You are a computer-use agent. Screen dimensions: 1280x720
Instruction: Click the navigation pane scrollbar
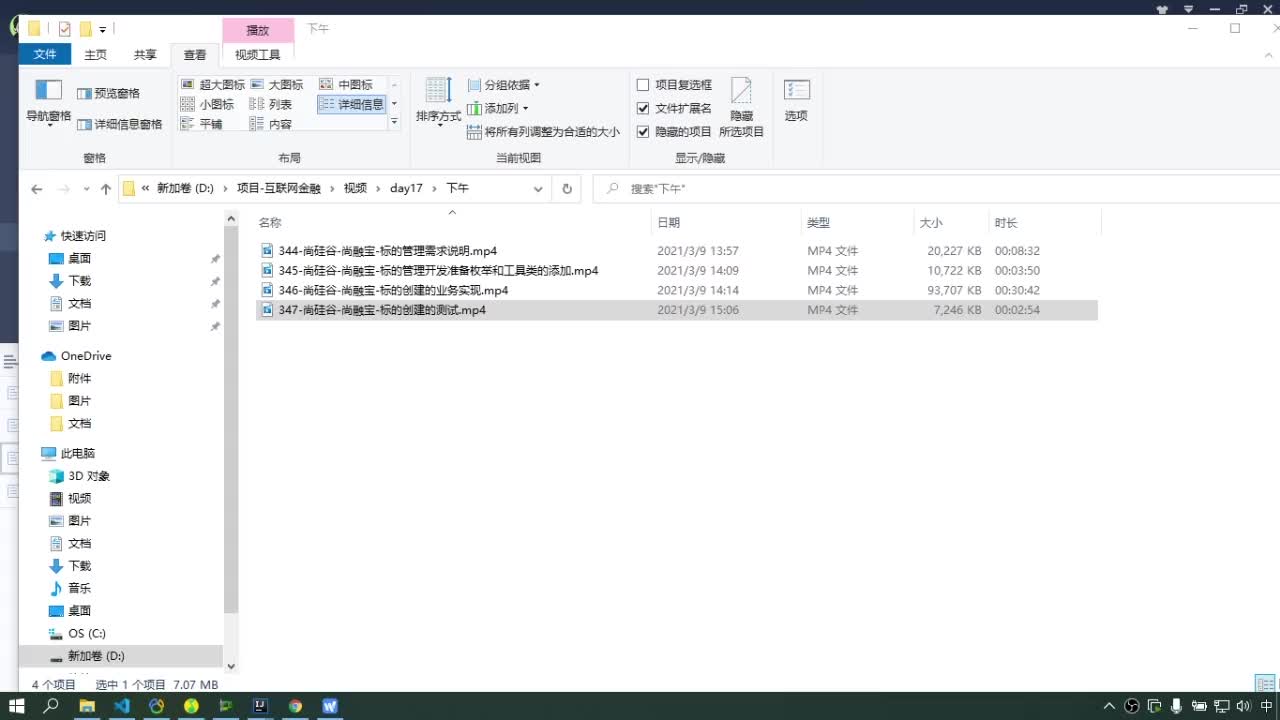(x=231, y=420)
